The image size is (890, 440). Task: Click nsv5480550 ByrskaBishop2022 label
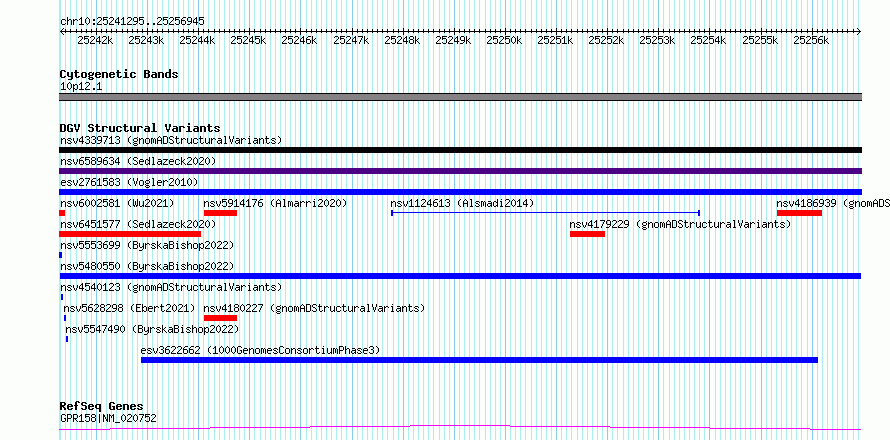pyautogui.click(x=147, y=266)
